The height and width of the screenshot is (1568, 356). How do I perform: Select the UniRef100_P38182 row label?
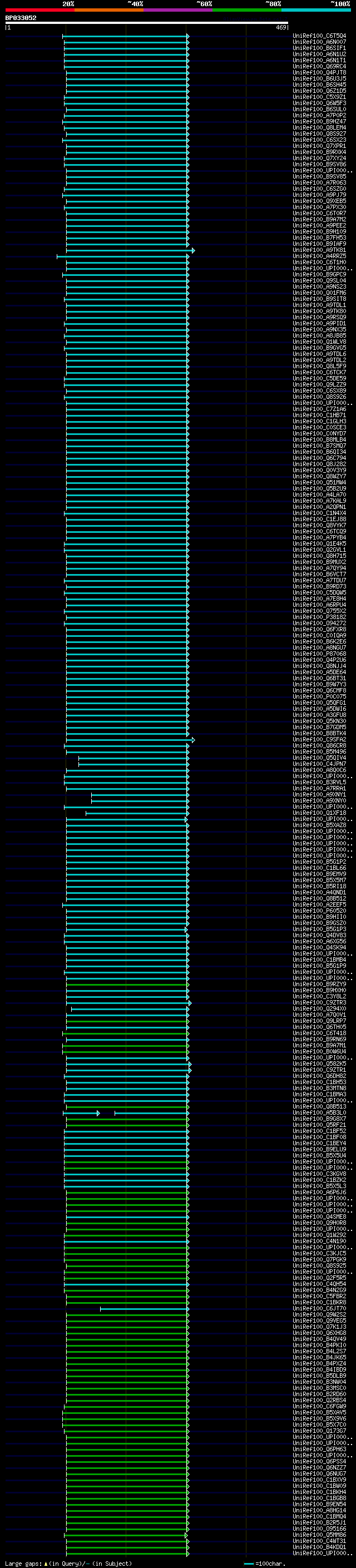pyautogui.click(x=319, y=617)
